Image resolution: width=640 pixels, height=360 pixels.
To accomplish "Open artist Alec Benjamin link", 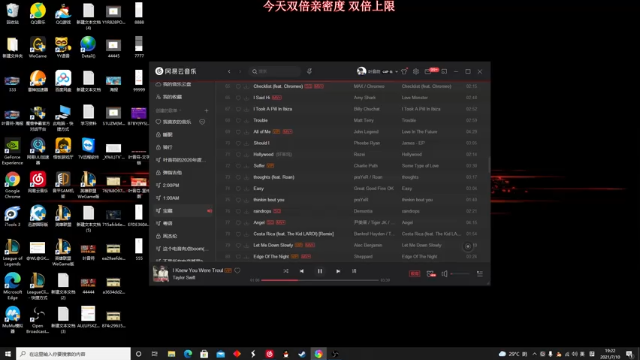I will (368, 245).
